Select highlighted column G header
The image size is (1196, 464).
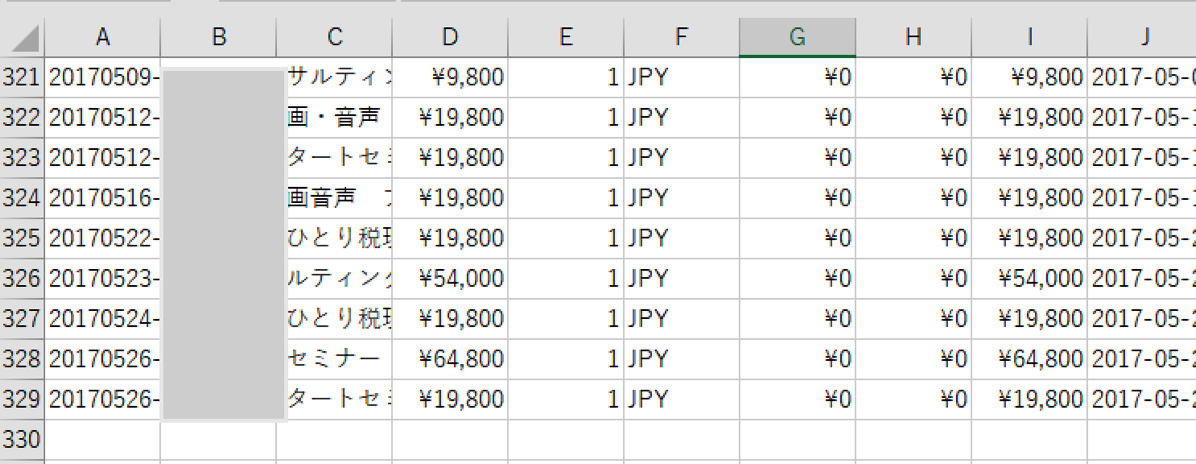[x=798, y=37]
